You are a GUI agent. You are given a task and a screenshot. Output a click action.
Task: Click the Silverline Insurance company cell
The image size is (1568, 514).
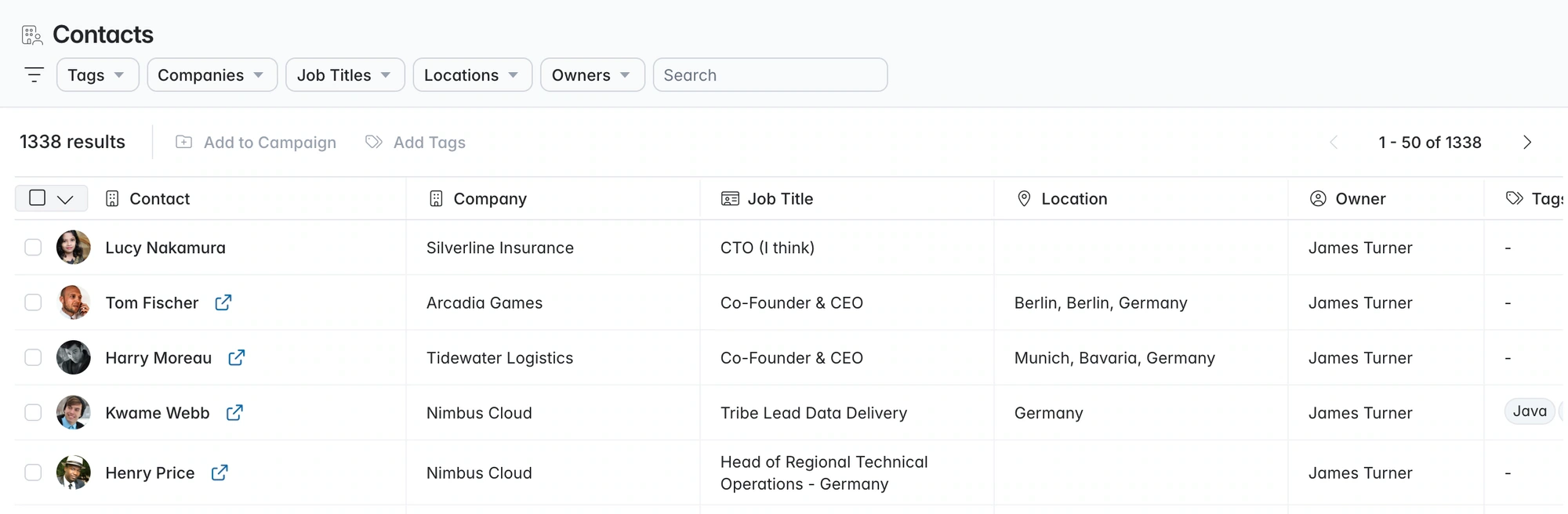coord(500,248)
